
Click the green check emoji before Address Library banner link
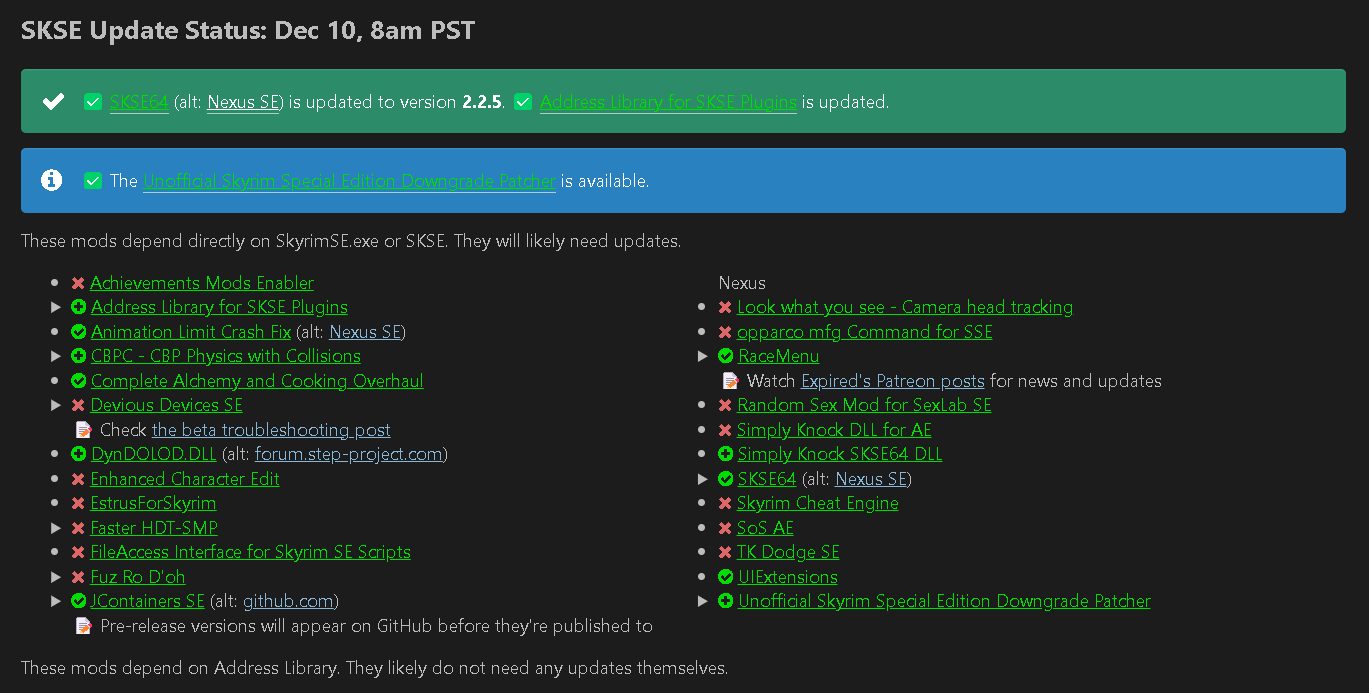click(x=523, y=102)
